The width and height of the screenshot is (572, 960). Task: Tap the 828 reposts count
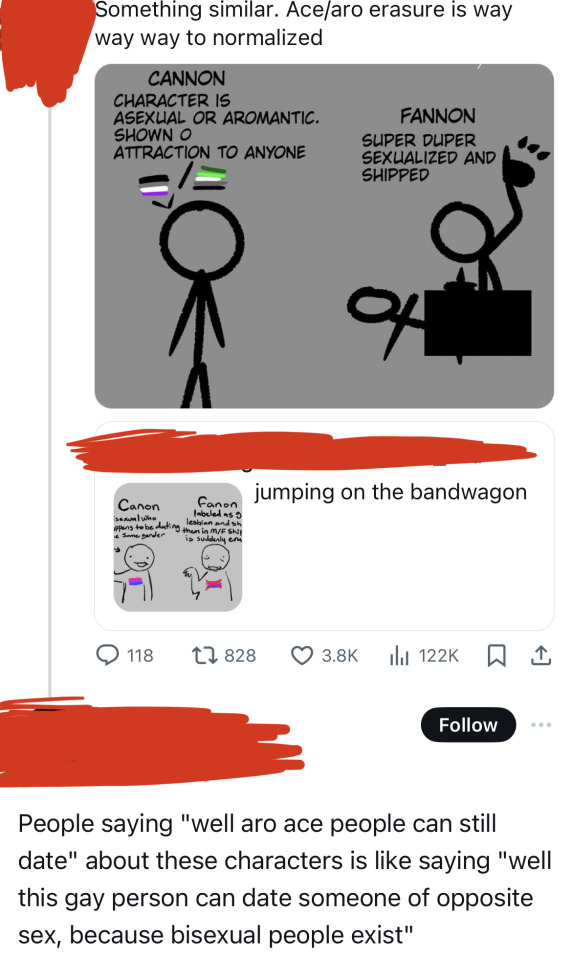point(240,656)
